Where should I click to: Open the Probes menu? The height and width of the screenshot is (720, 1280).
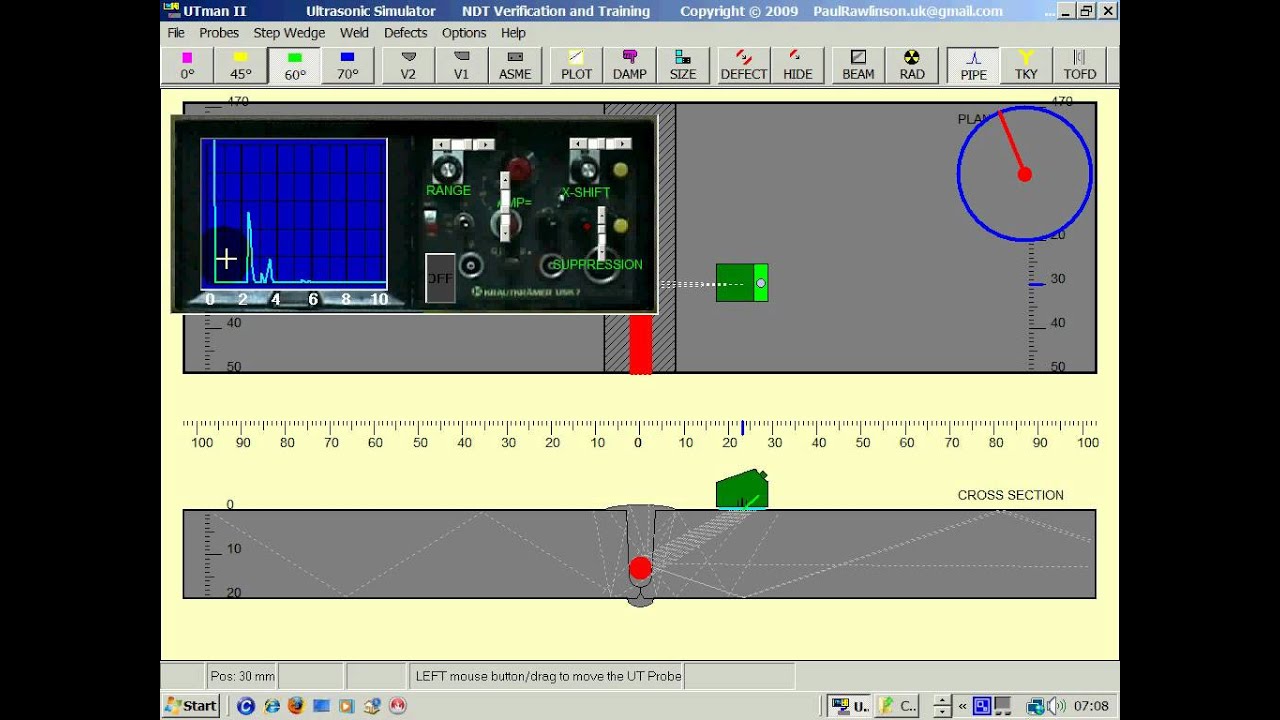219,33
